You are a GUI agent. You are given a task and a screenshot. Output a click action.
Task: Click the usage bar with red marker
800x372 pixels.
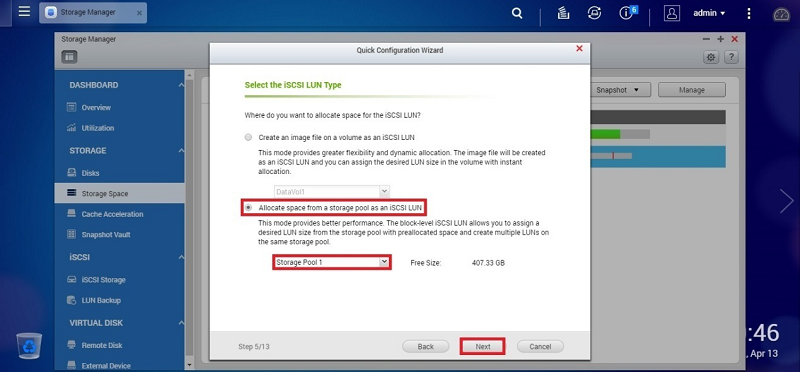point(611,155)
